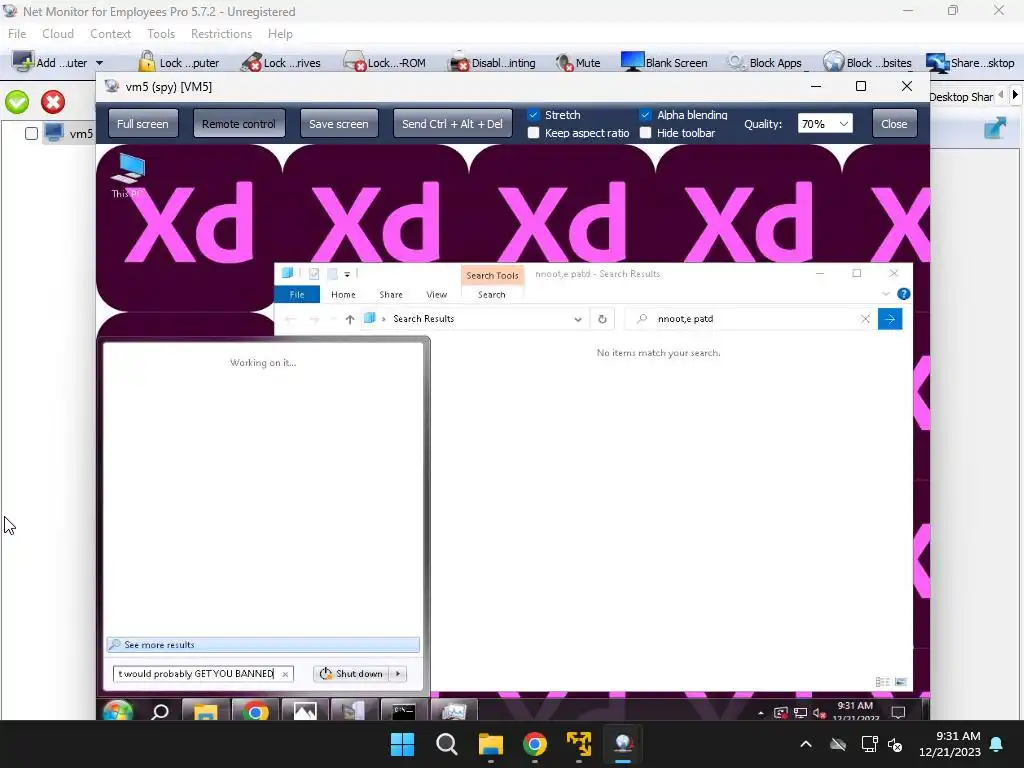Open the File menu of Net Monitor

point(17,34)
